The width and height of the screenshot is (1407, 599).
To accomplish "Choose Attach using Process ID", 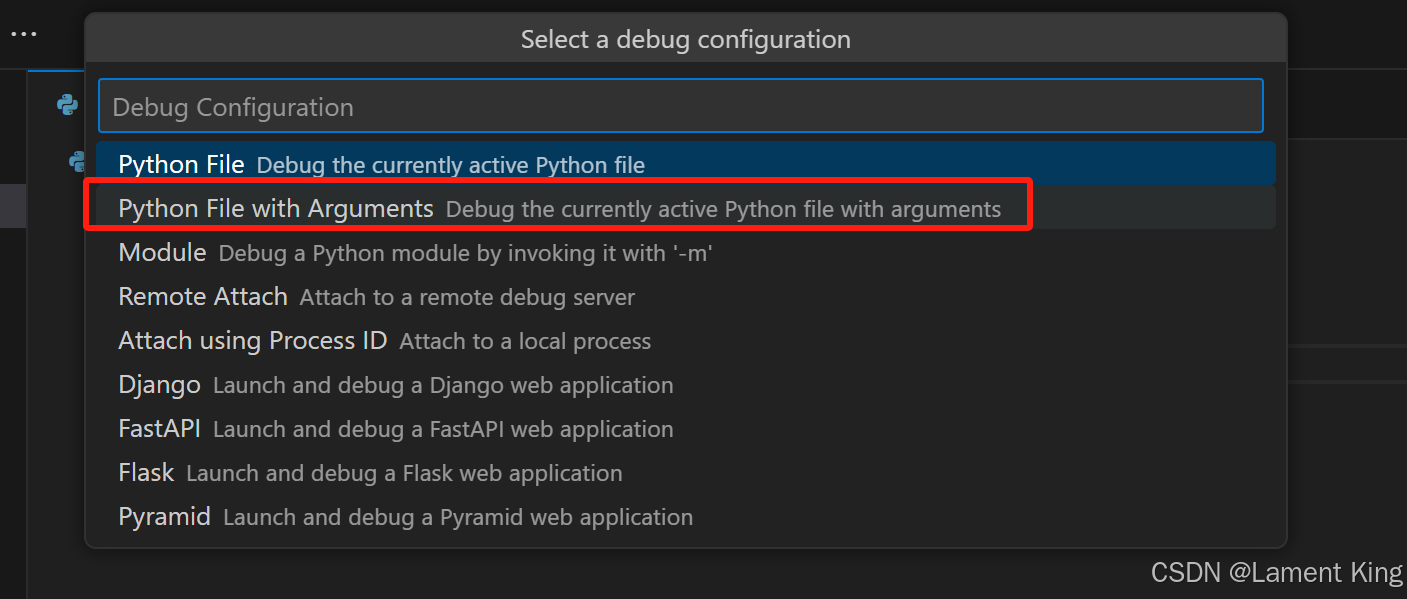I will point(252,341).
